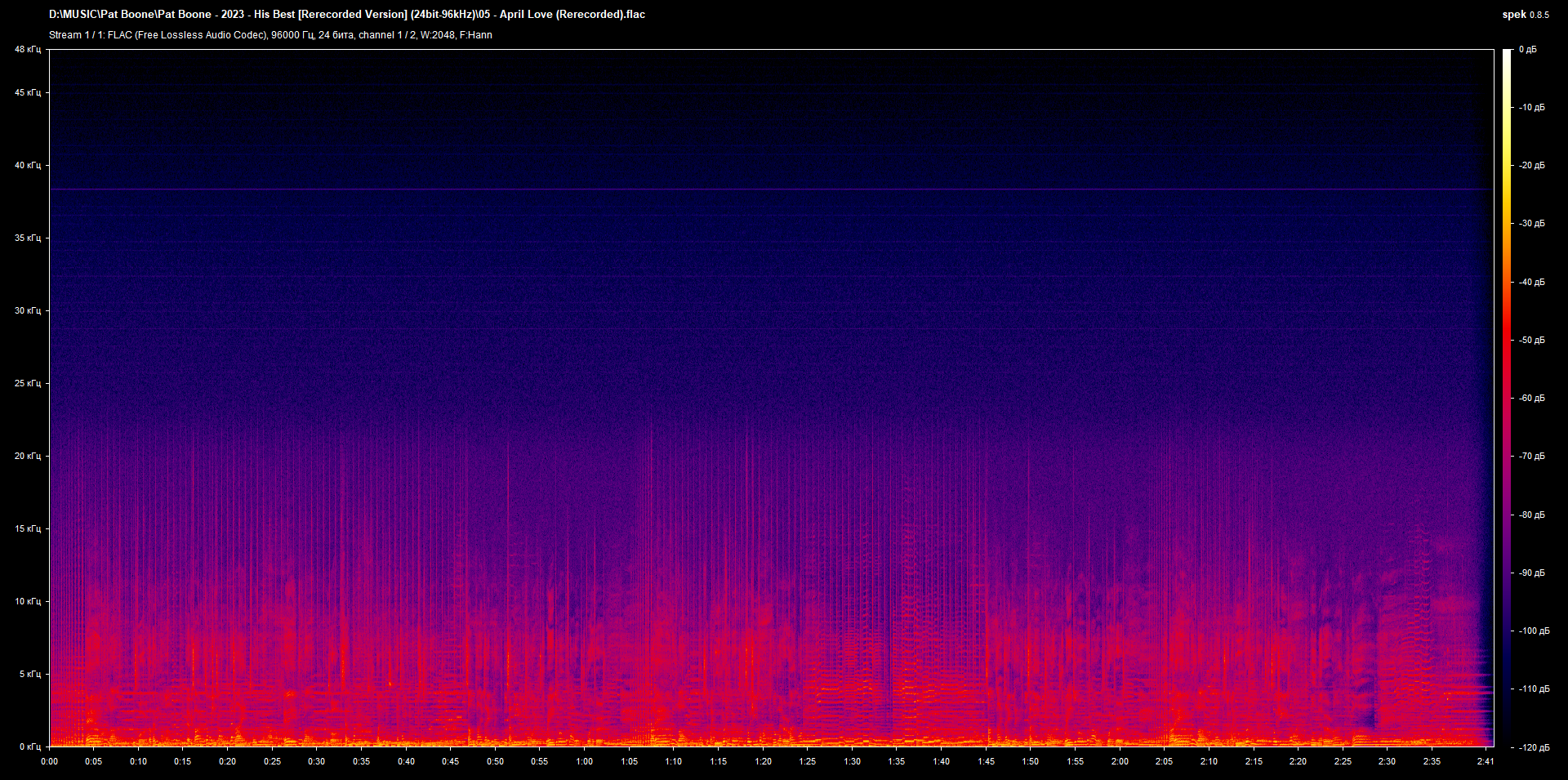Screen dimensions: 1568x780
Task: Click the FLAC stream info line
Action: click(270, 35)
